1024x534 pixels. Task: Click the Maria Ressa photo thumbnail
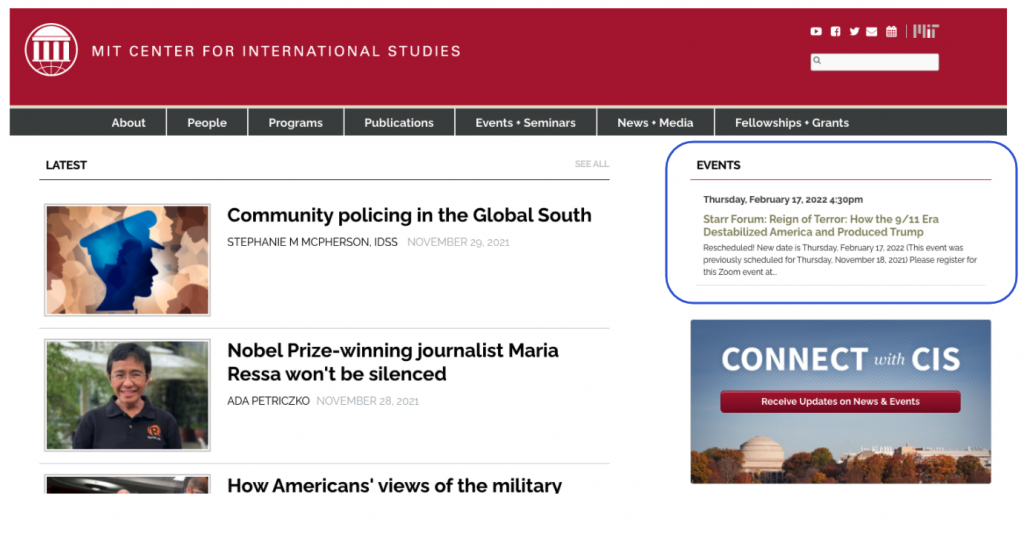[x=127, y=395]
